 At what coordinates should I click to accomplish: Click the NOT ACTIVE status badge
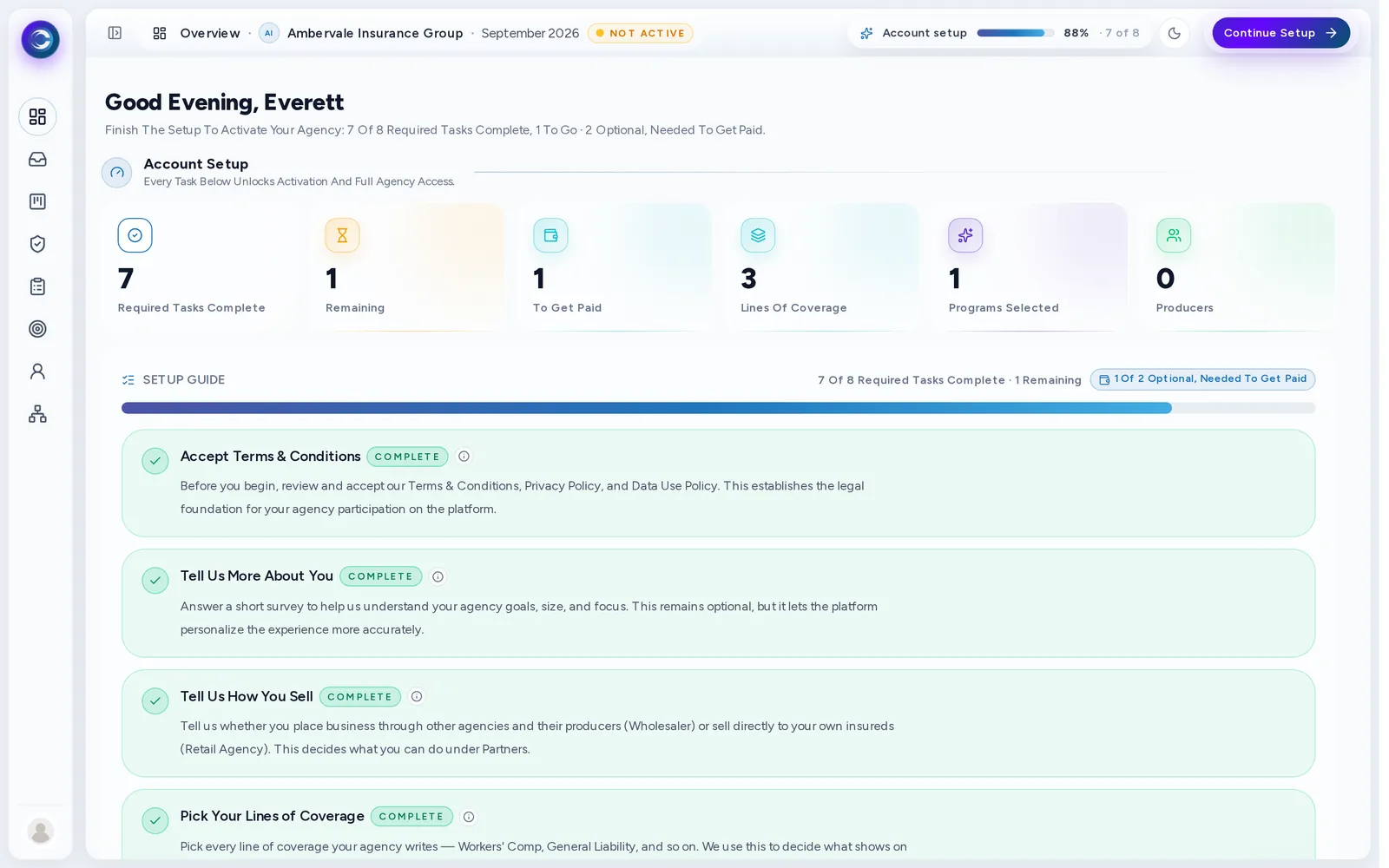coord(640,33)
